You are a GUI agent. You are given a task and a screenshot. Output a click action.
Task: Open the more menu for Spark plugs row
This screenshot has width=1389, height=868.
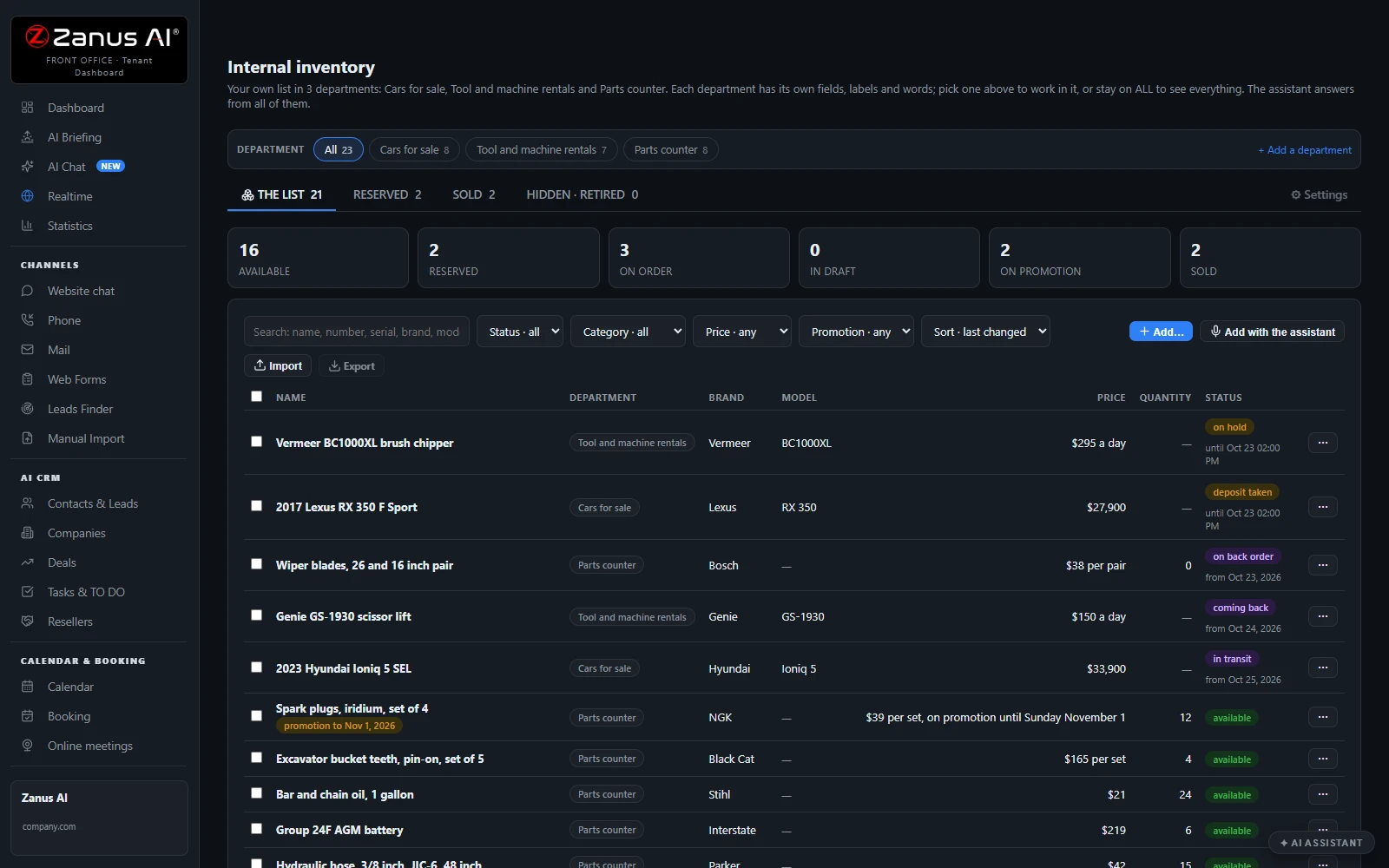(x=1323, y=717)
